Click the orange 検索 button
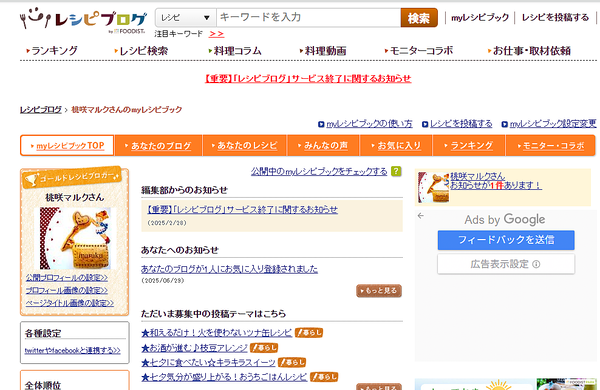 click(419, 18)
